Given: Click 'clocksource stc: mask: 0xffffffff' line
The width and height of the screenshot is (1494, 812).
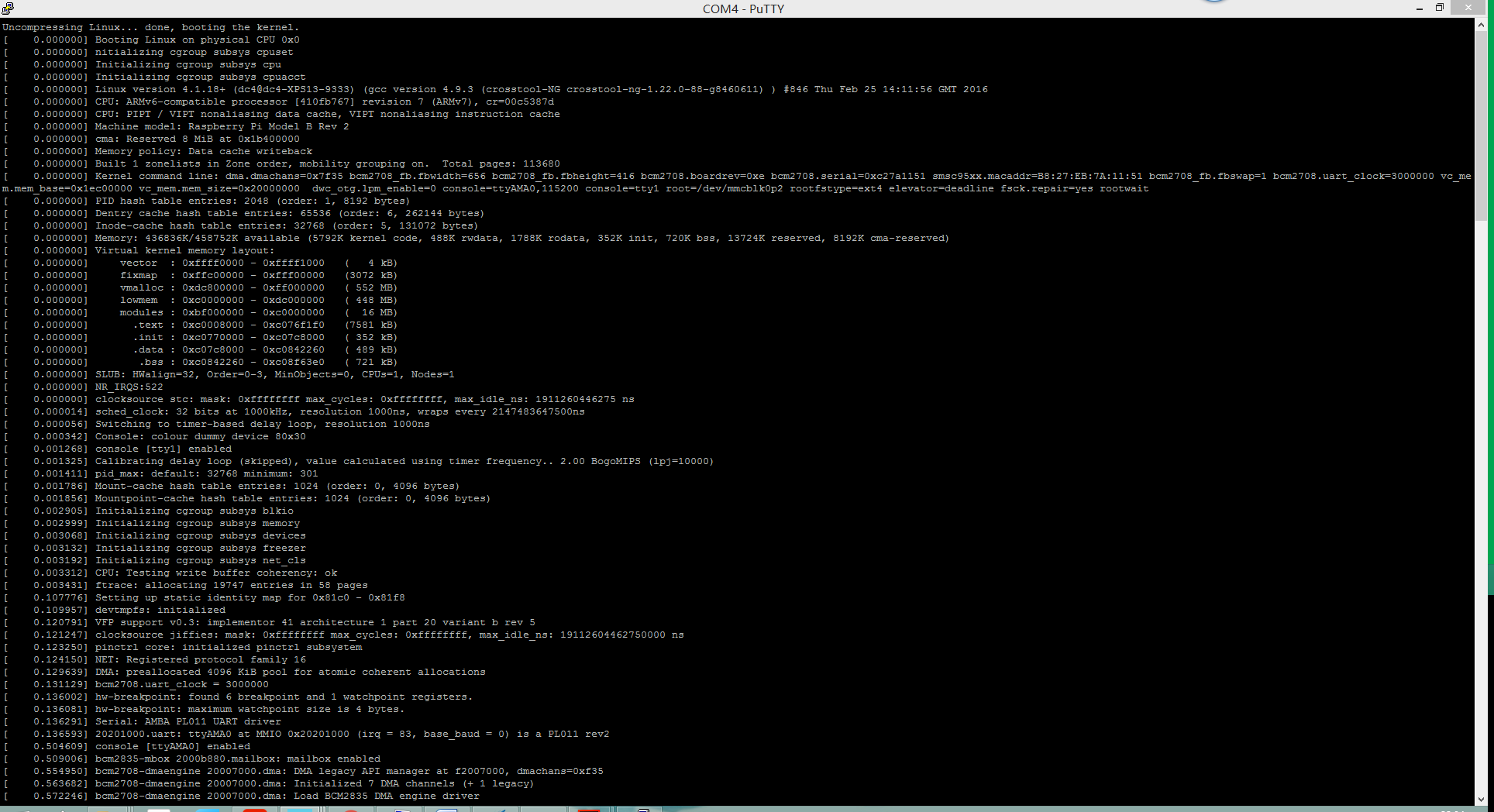Looking at the screenshot, I should pyautogui.click(x=364, y=399).
